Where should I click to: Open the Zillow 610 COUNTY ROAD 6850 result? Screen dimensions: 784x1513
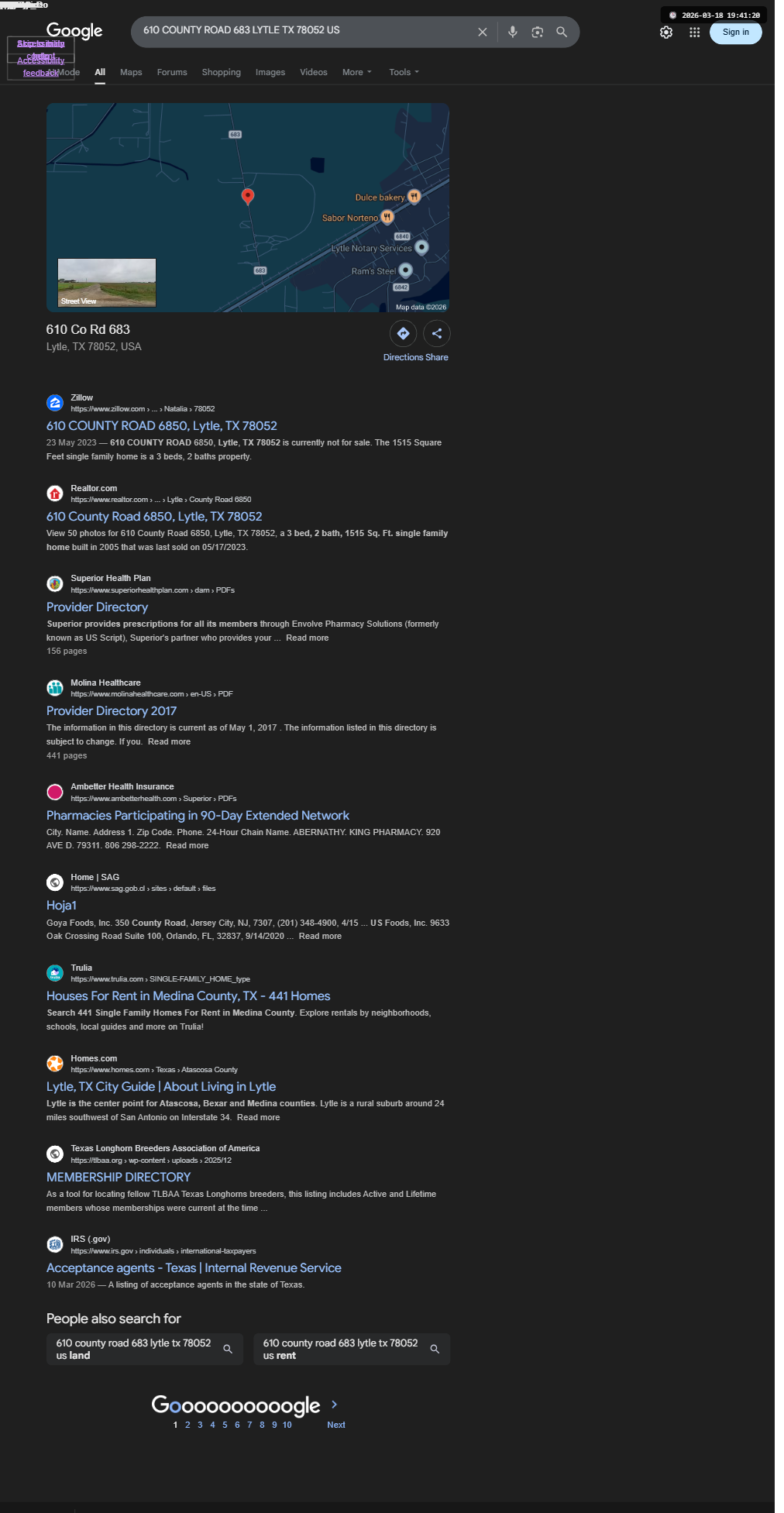(161, 426)
